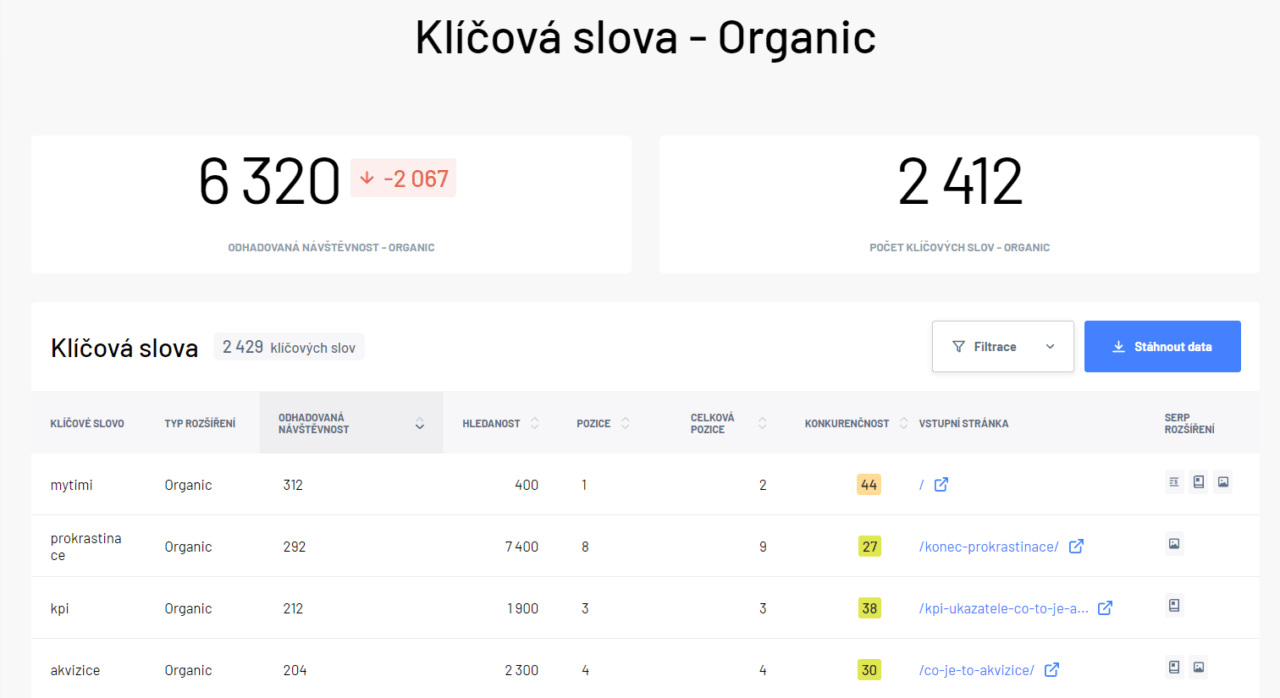Sort table by Pozice column
The width and height of the screenshot is (1280, 698).
(x=625, y=424)
